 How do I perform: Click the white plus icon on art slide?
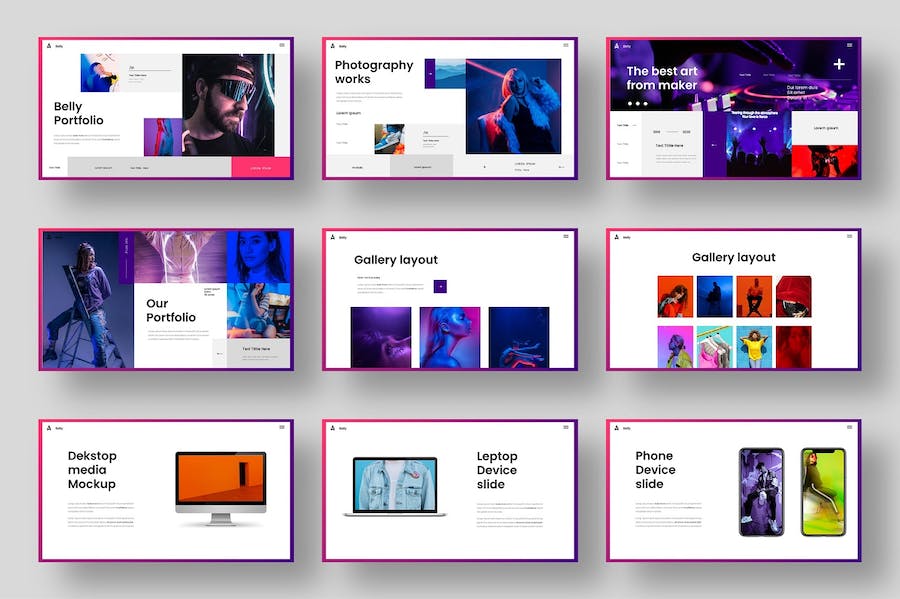838,65
